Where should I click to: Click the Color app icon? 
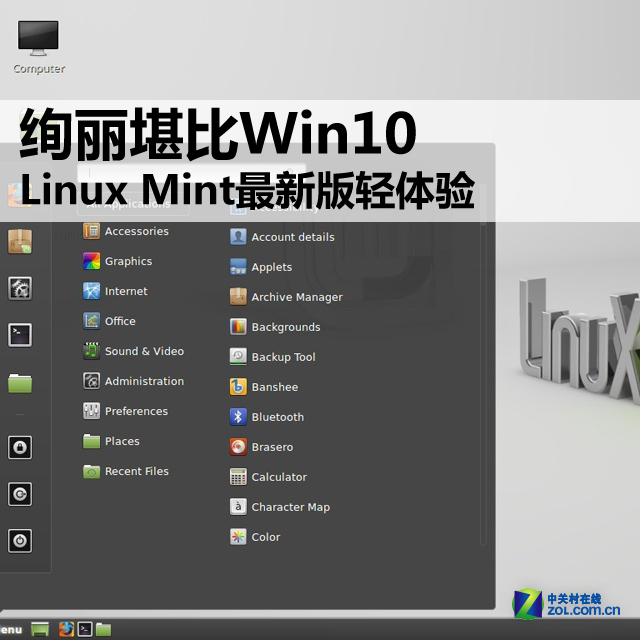click(x=238, y=537)
